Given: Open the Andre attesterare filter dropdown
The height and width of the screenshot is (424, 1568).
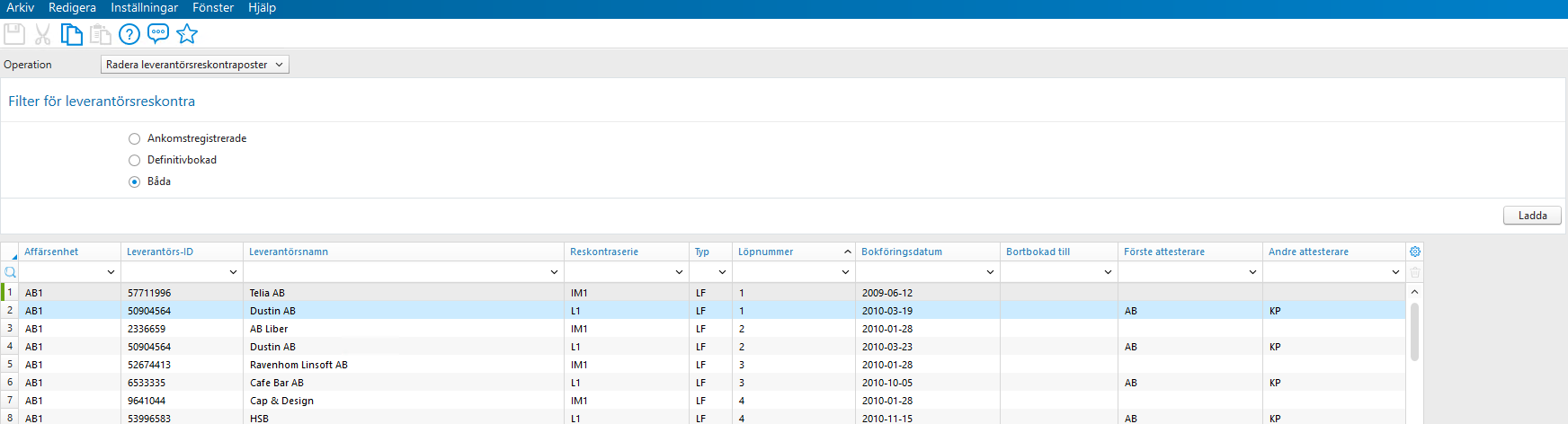Looking at the screenshot, I should point(1395,272).
